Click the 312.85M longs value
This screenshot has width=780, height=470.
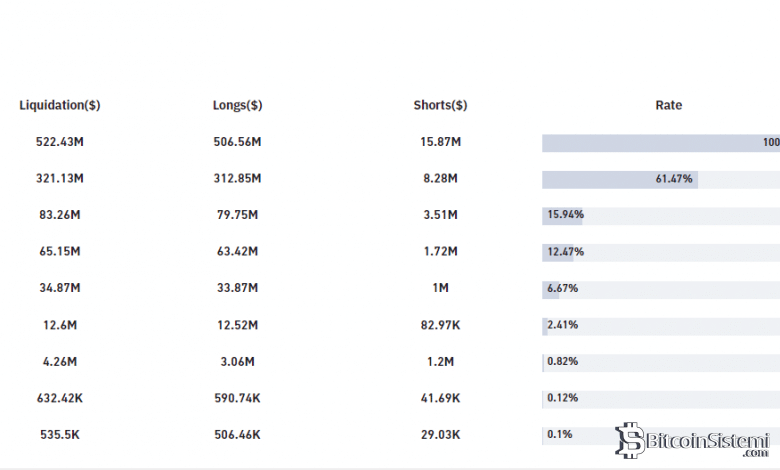point(237,179)
